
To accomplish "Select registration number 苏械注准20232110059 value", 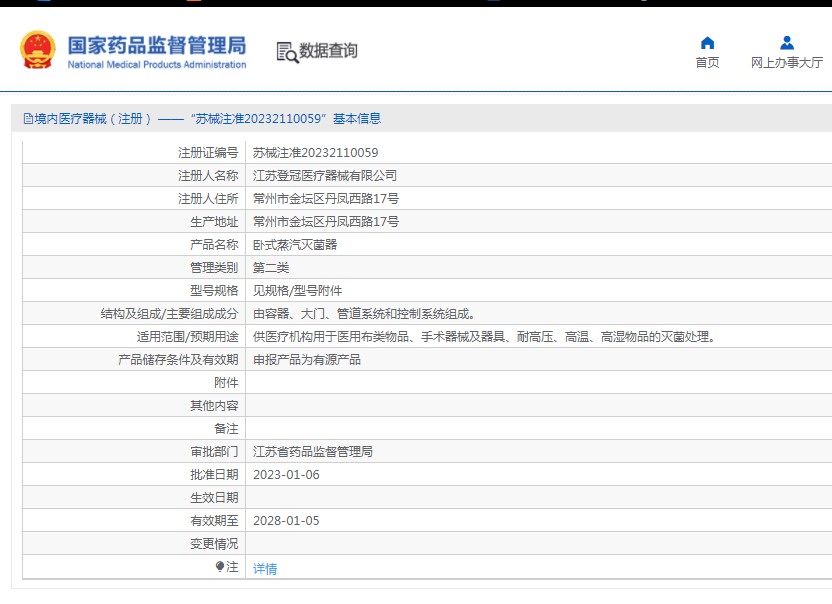I will 316,153.
